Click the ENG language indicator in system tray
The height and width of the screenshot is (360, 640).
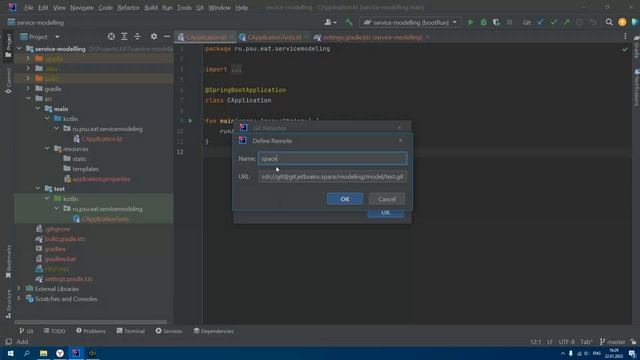point(597,353)
